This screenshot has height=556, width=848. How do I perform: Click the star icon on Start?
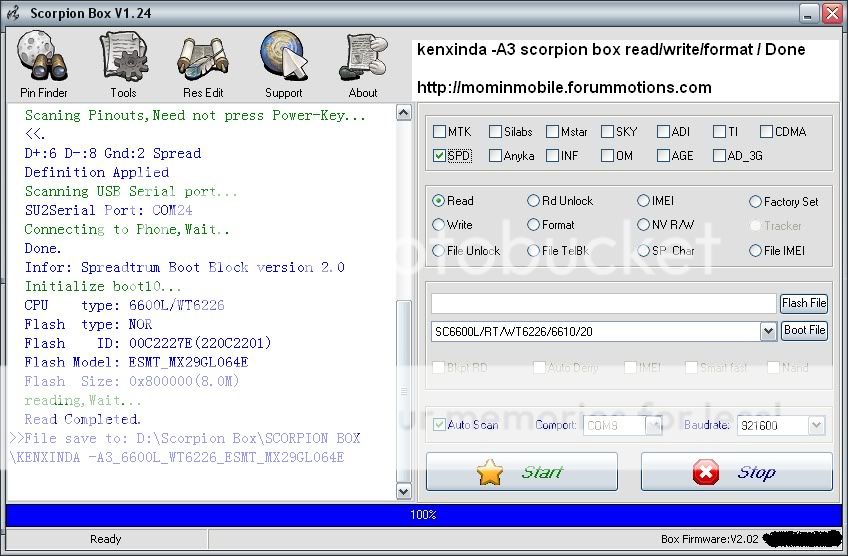[490, 472]
